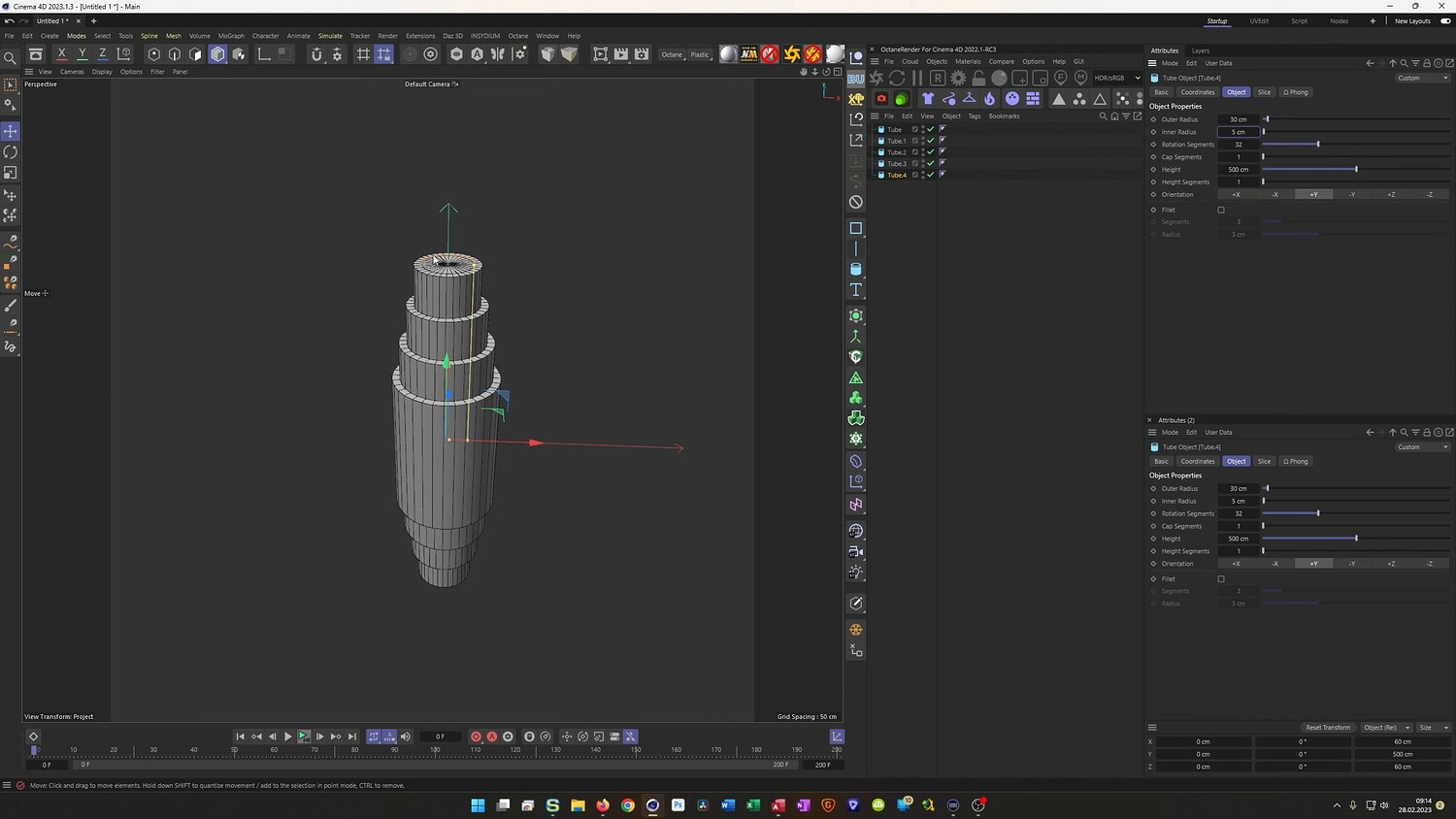Image resolution: width=1456 pixels, height=819 pixels.
Task: Select the Text tool icon in side palette
Action: click(856, 289)
